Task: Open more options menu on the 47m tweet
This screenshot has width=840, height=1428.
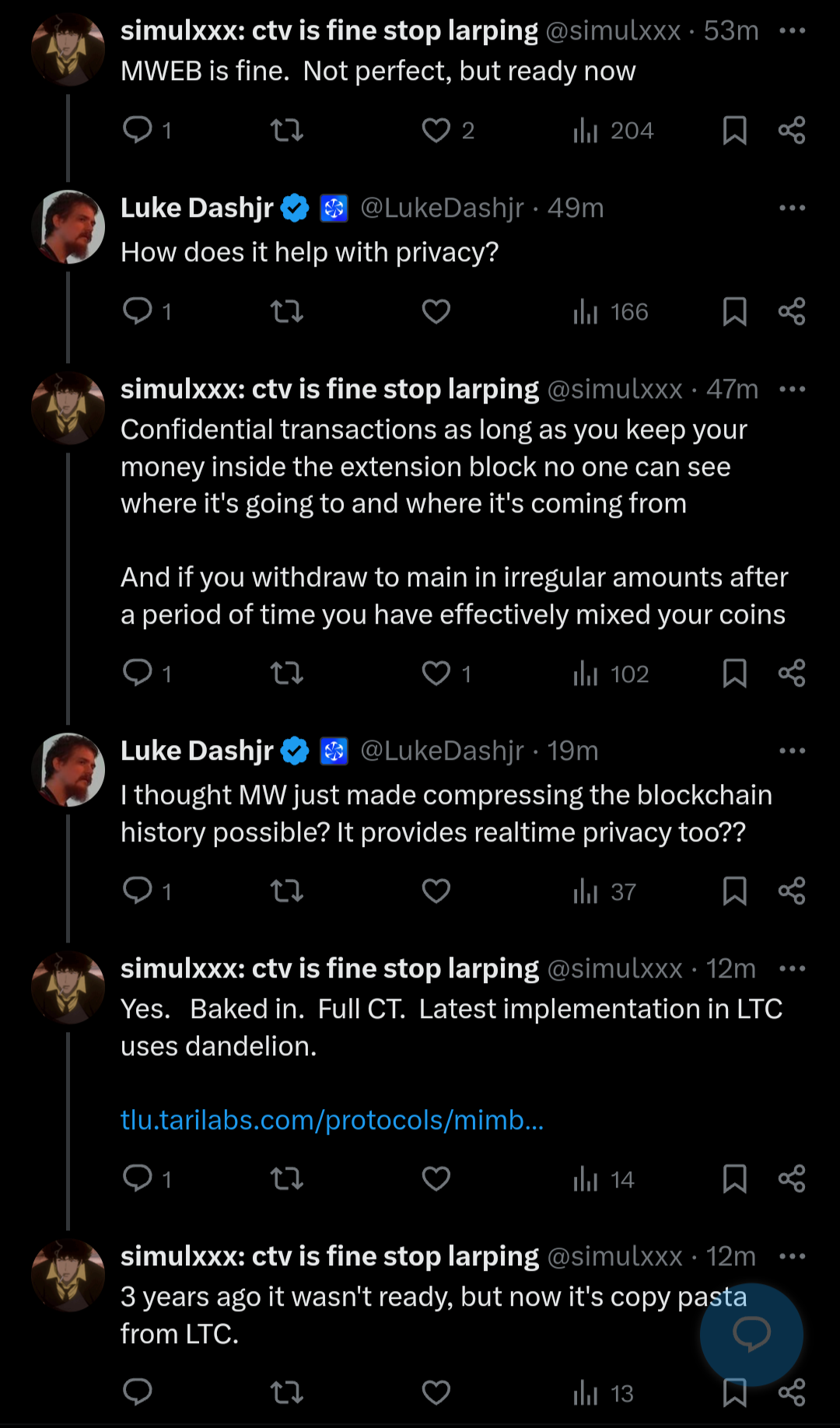Action: point(792,389)
